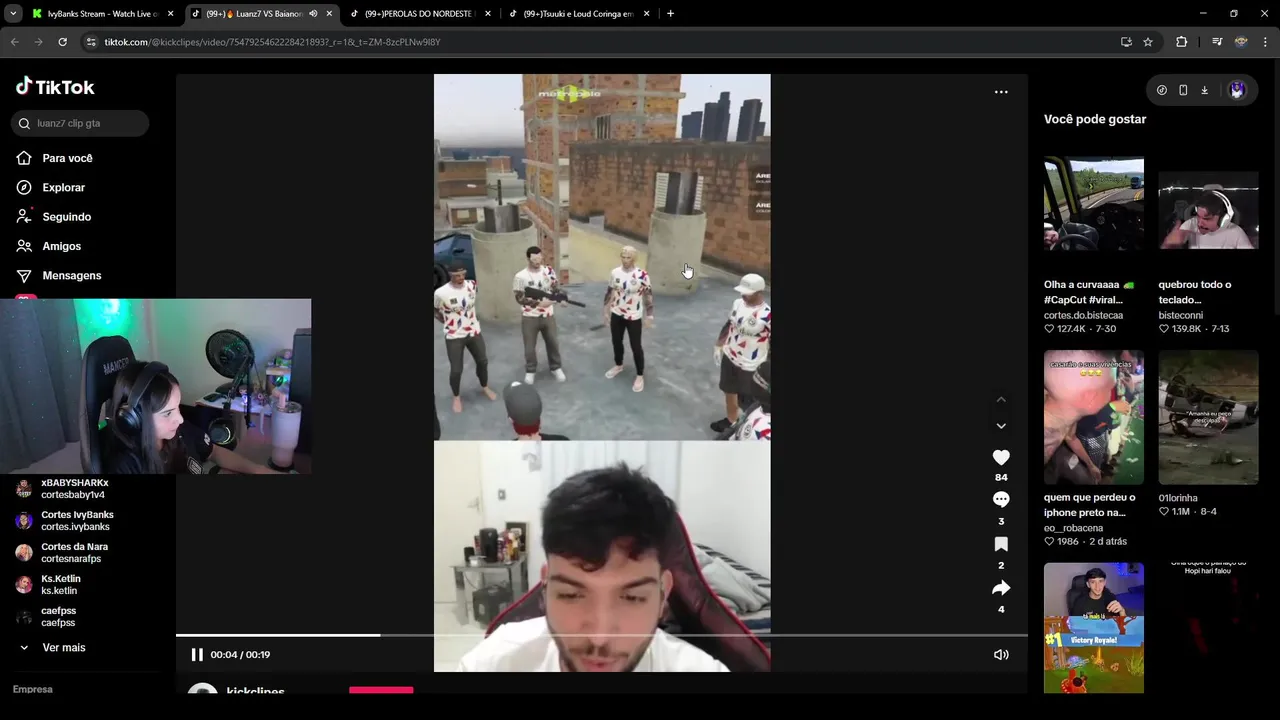Go to the next video with down chevron
This screenshot has height=720, width=1280.
point(1001,426)
